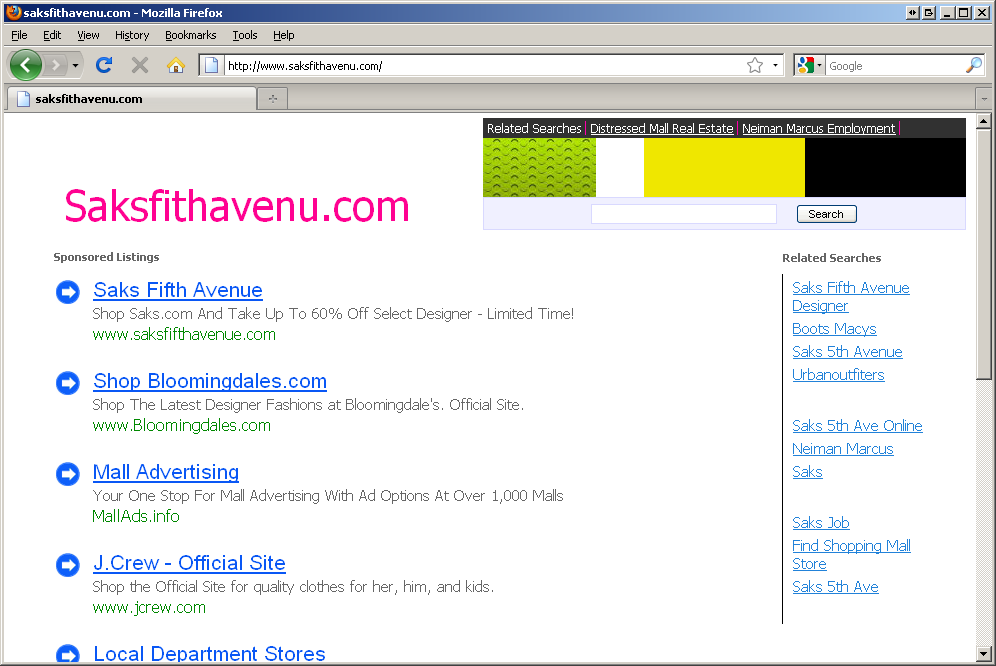Image resolution: width=996 pixels, height=666 pixels.
Task: Open the J.Crew - Official Site listing
Action: [189, 563]
